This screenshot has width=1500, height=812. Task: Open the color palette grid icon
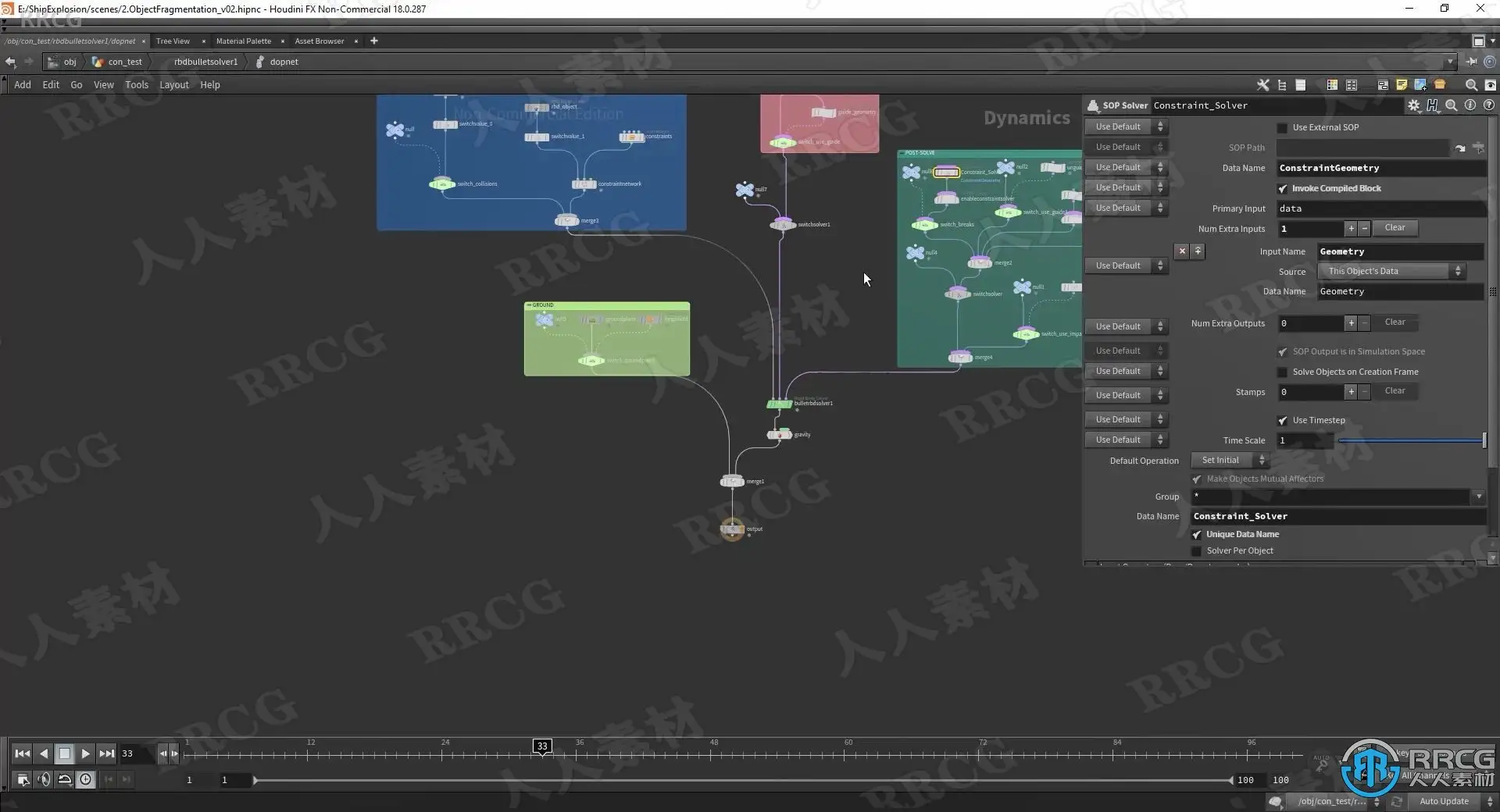(1332, 85)
